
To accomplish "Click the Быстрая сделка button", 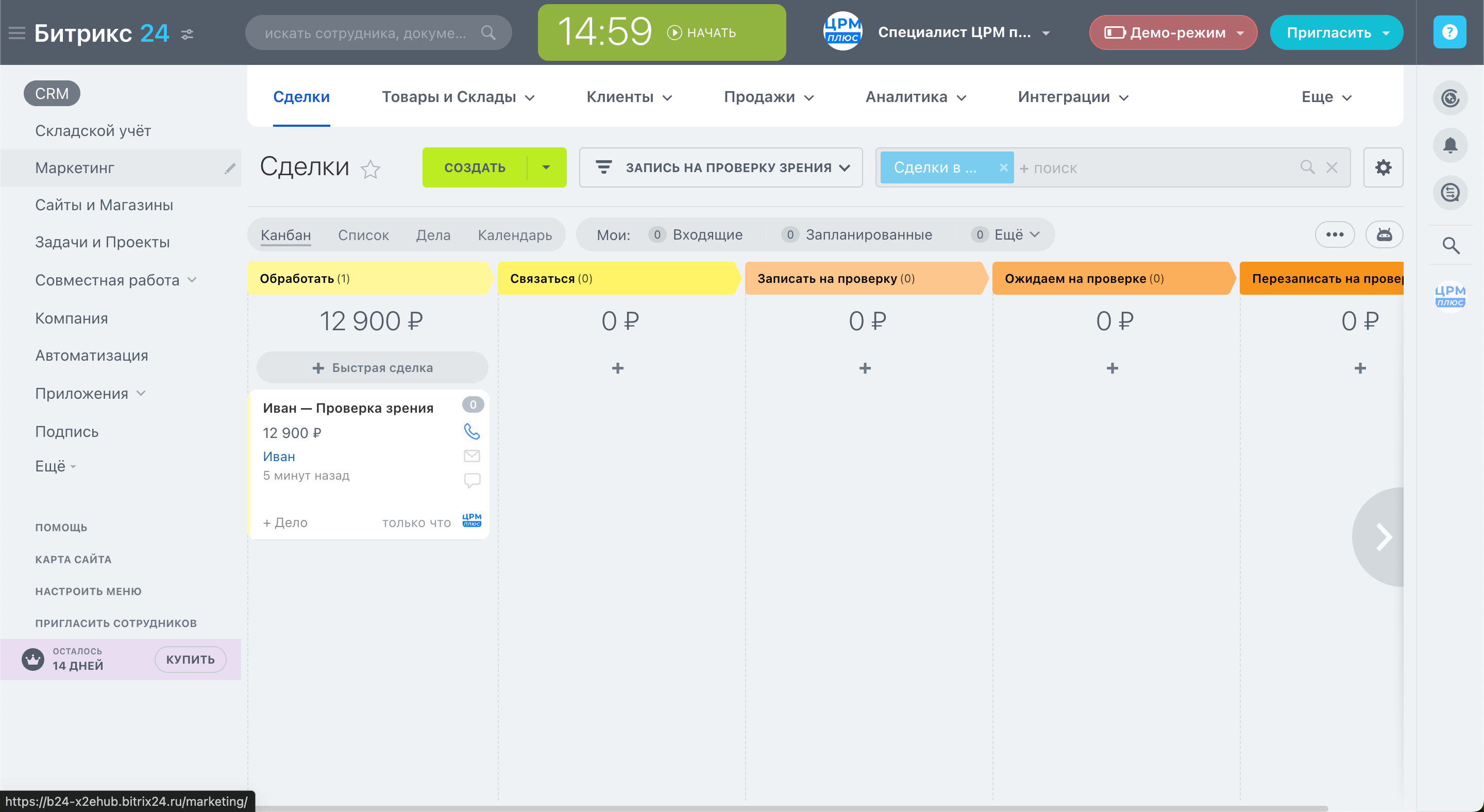I will 372,367.
